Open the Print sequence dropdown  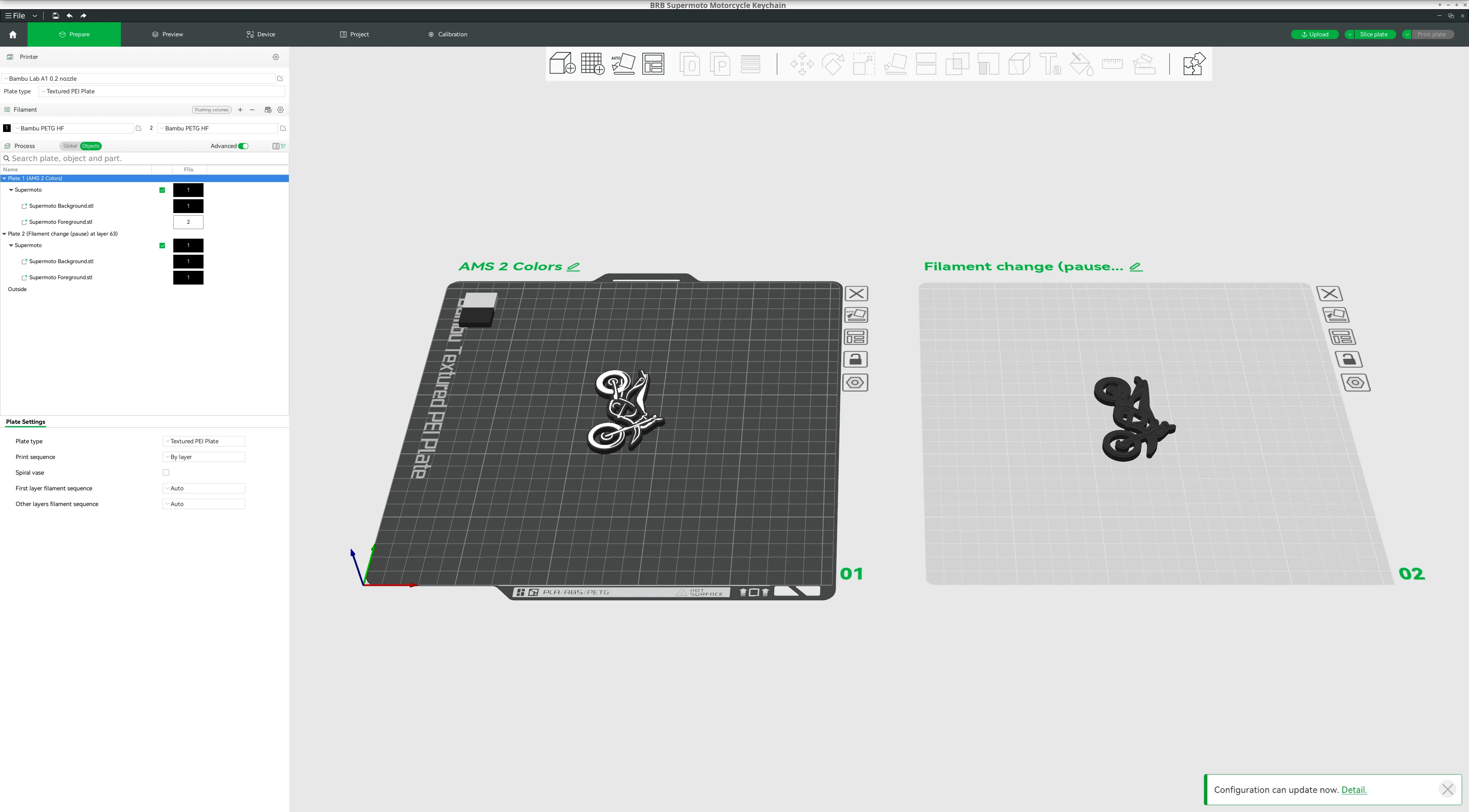(x=203, y=457)
